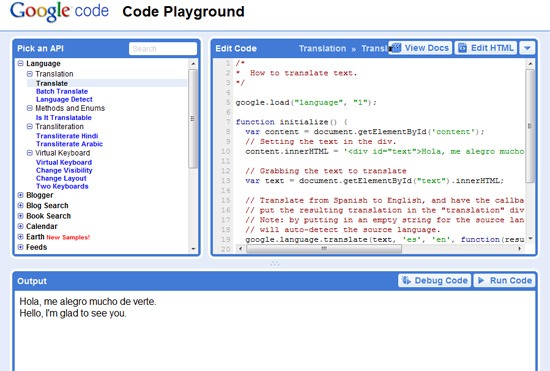Collapse the Language tree node
This screenshot has width=550, height=371.
point(20,63)
